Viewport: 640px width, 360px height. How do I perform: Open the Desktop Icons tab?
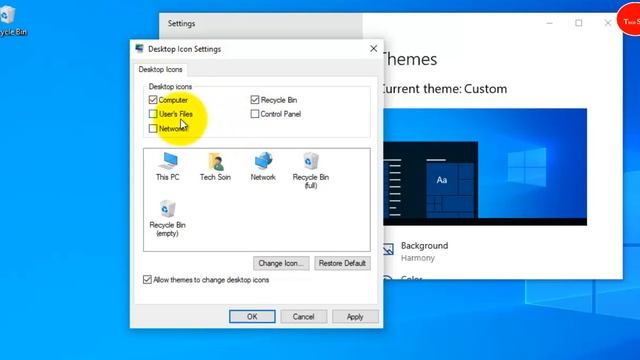(160, 69)
